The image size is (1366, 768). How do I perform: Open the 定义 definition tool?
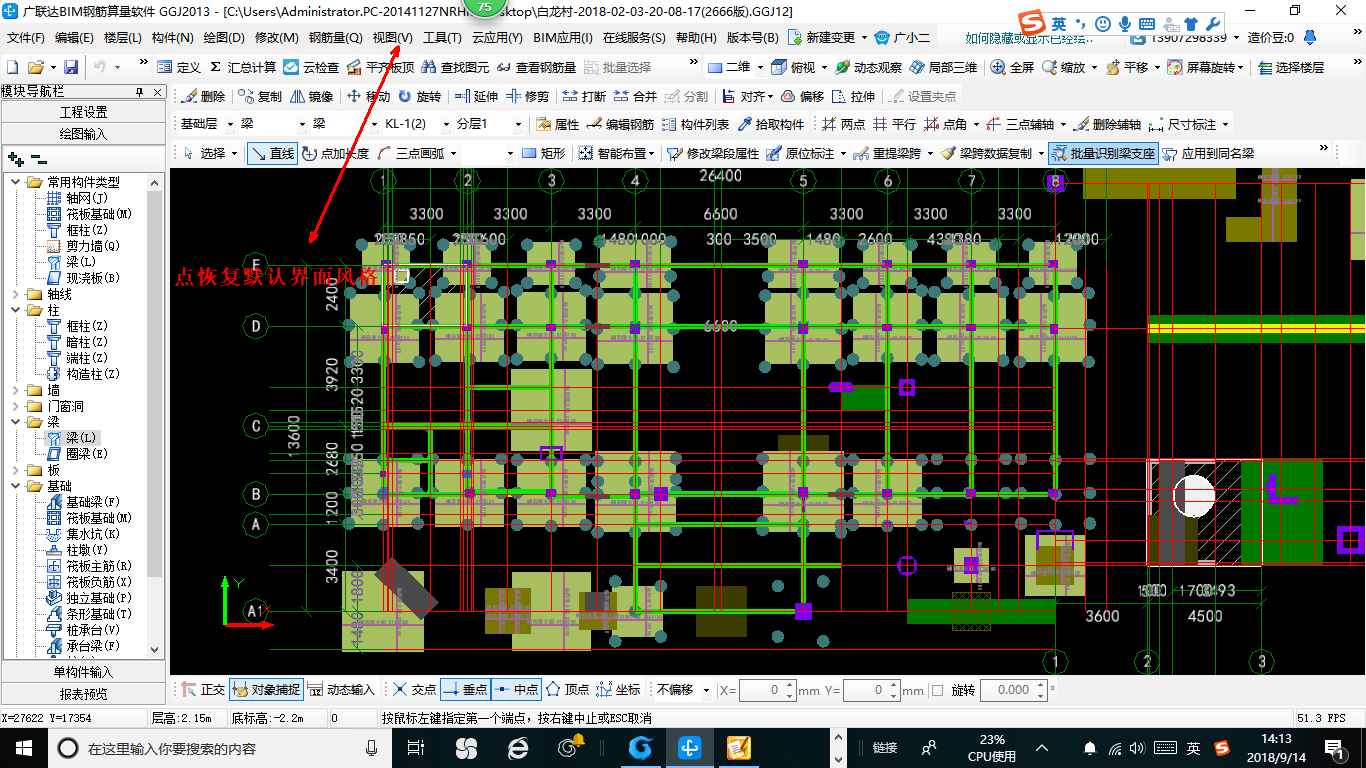pos(180,67)
